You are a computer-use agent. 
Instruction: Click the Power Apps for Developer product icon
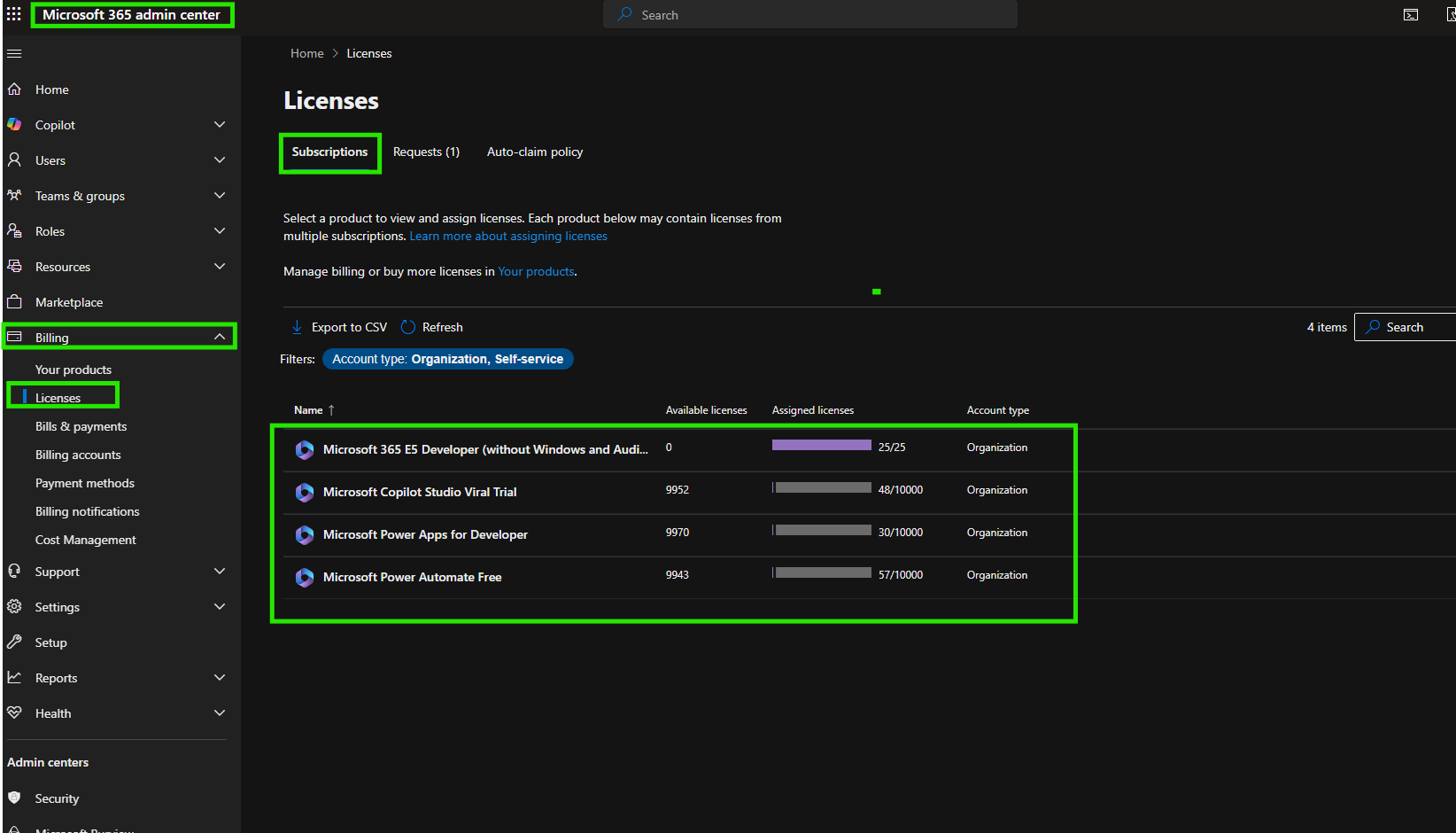305,535
